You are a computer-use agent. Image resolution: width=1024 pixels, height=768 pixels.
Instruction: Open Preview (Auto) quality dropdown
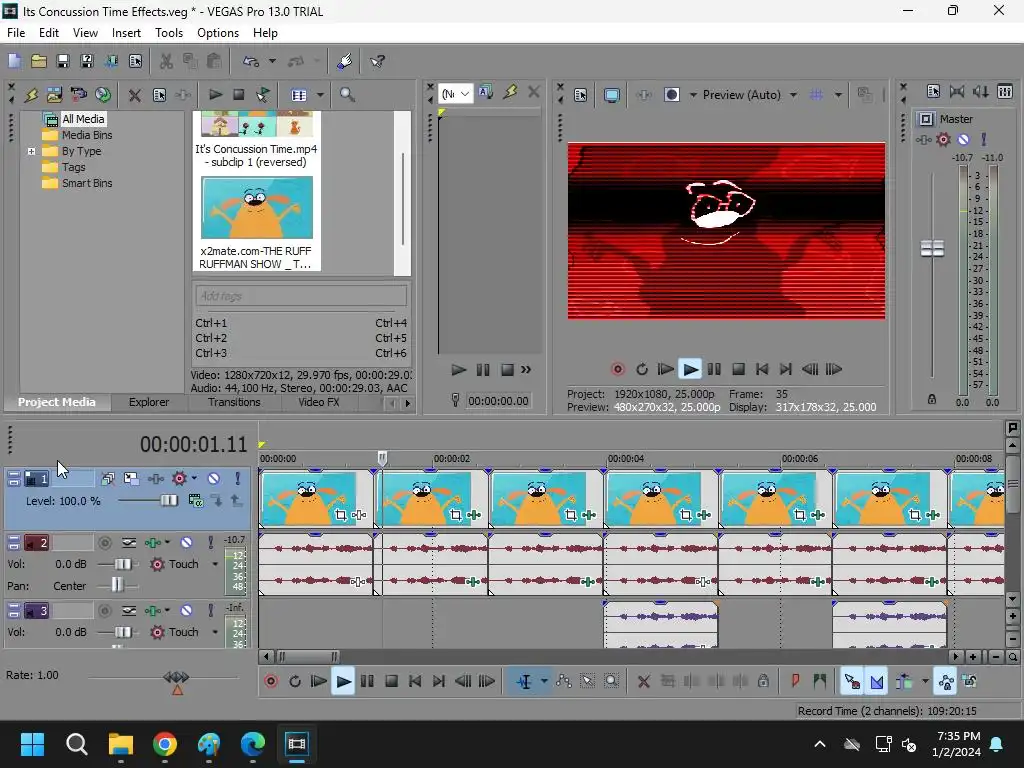[x=793, y=95]
